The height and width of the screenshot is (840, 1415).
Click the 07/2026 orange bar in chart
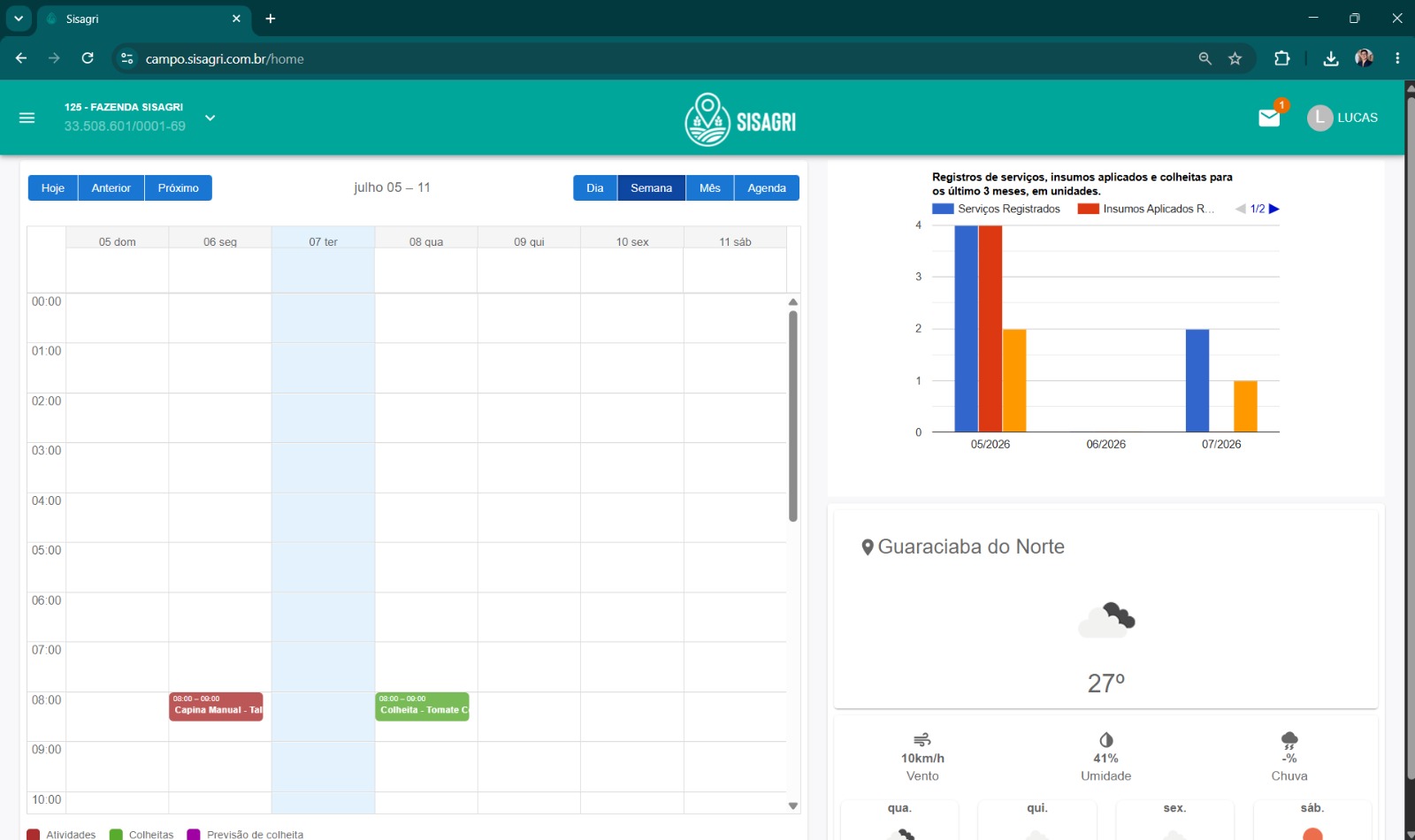pos(1245,406)
